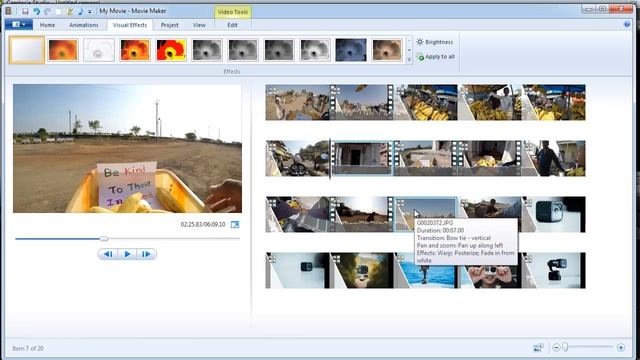
Task: Click the Redo arrow icon
Action: pyautogui.click(x=47, y=11)
